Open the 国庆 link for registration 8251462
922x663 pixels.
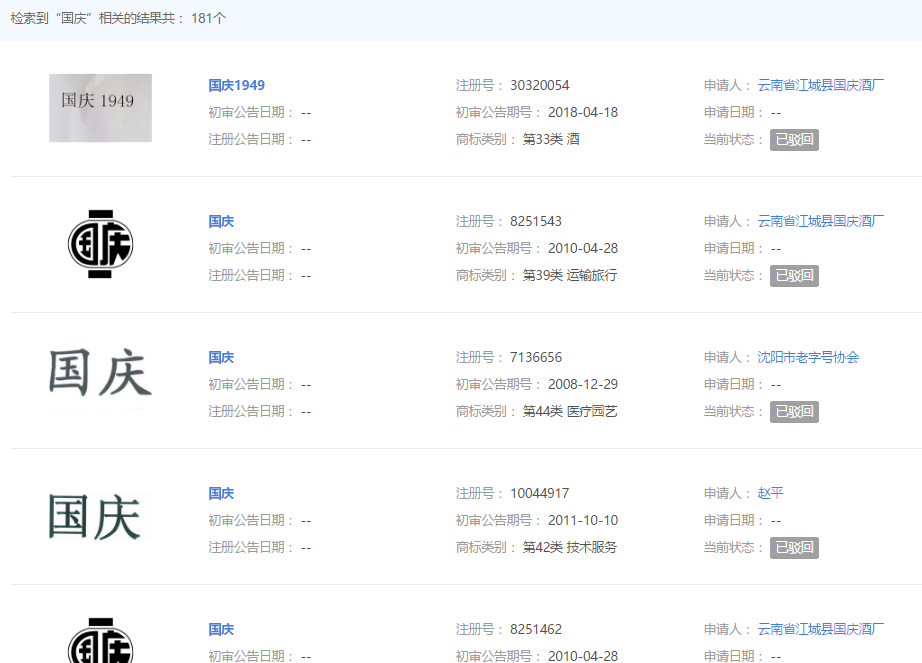221,629
